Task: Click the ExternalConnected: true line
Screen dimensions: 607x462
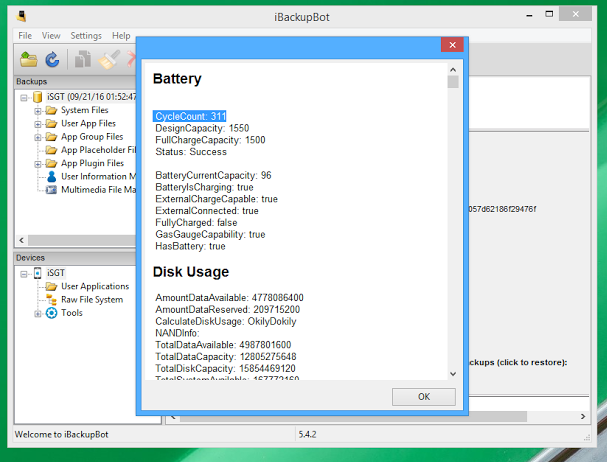Action: click(207, 211)
